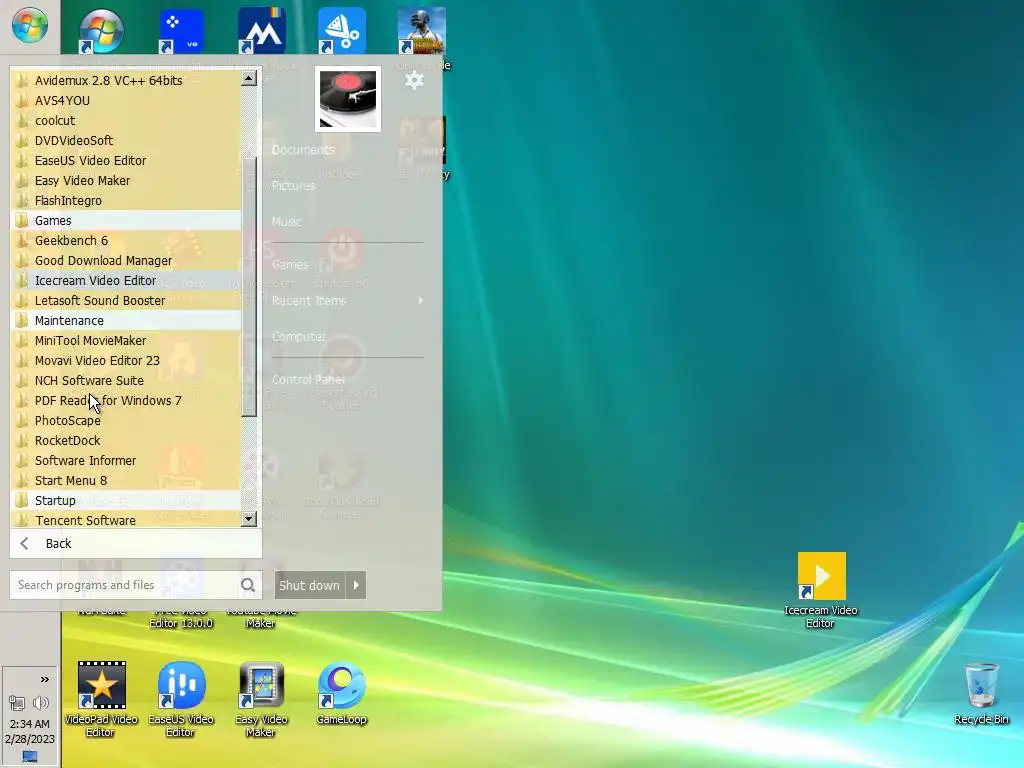The height and width of the screenshot is (768, 1024).
Task: Open the AVS4YOU program folder
Action: [x=126, y=101]
